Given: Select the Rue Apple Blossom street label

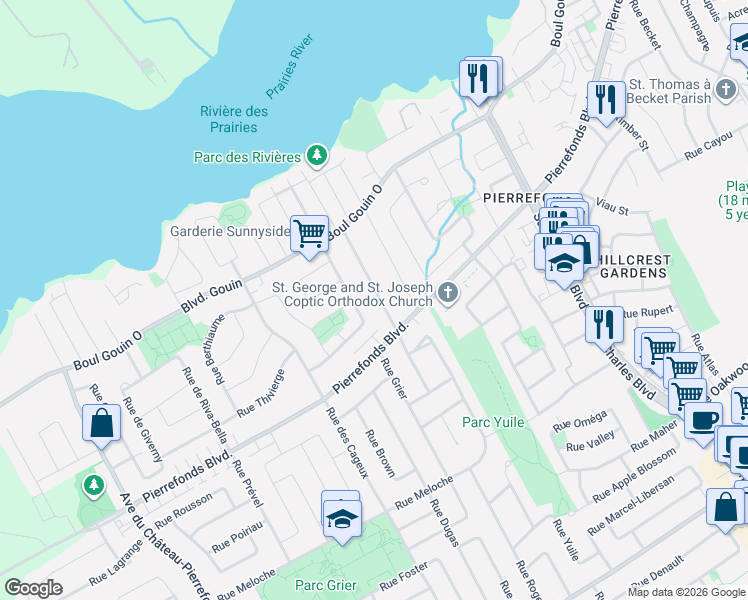Looking at the screenshot, I should [634, 475].
